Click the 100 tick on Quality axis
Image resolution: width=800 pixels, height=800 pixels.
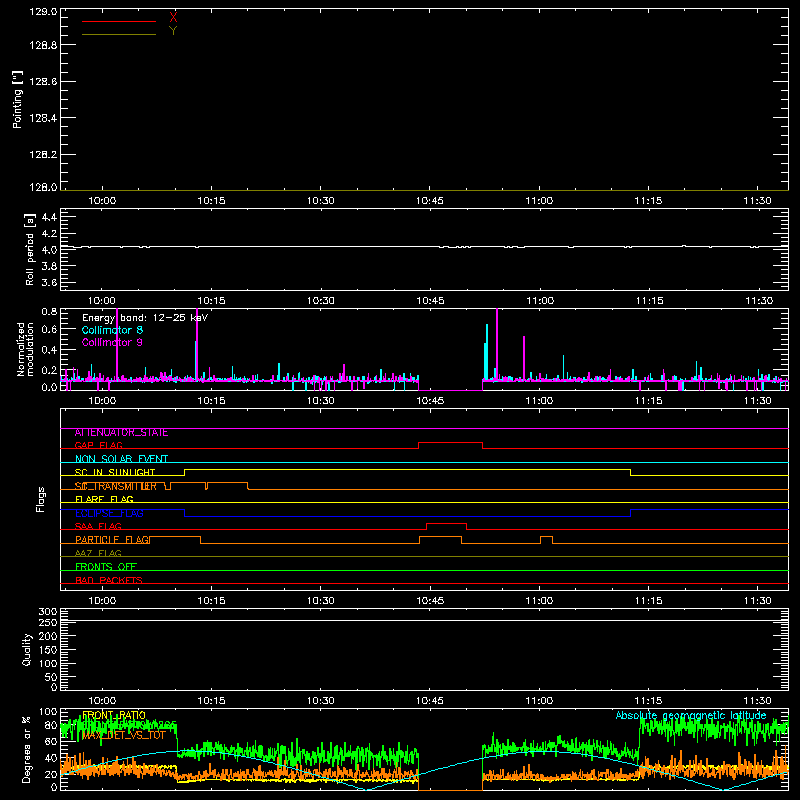(x=47, y=664)
